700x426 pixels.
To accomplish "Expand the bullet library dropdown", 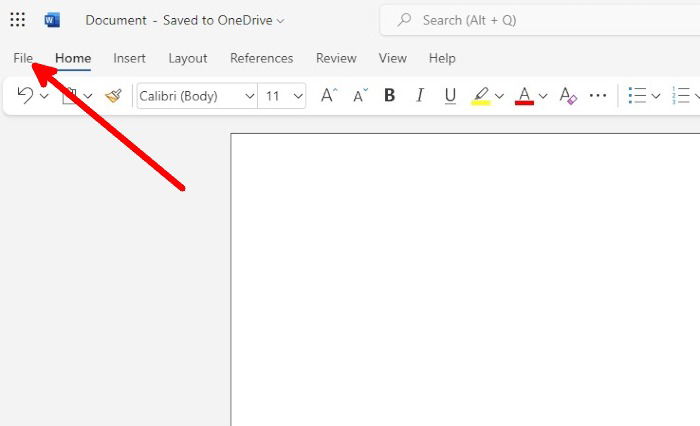I will click(656, 96).
